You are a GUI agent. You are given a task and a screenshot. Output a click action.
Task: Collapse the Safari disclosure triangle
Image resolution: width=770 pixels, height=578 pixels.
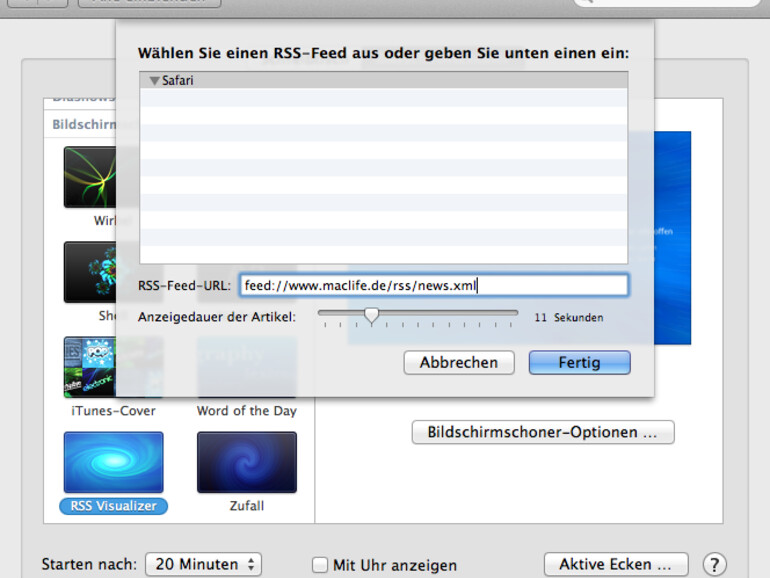coord(155,81)
